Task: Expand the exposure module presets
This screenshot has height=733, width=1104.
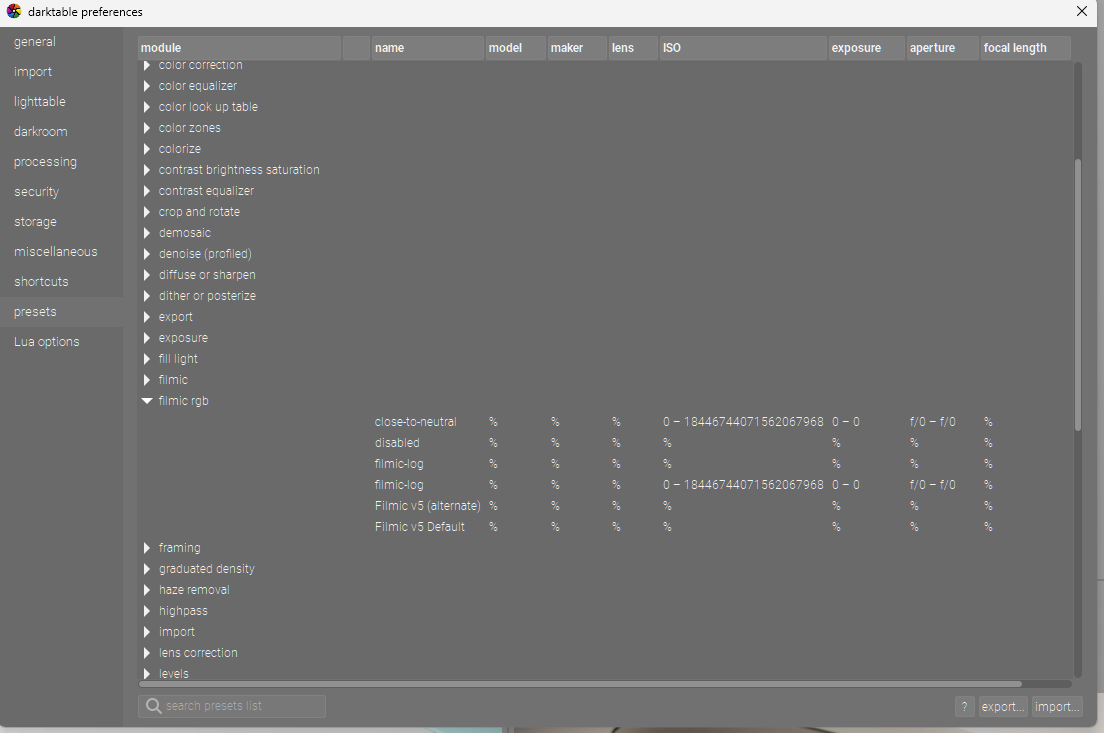Action: point(147,338)
